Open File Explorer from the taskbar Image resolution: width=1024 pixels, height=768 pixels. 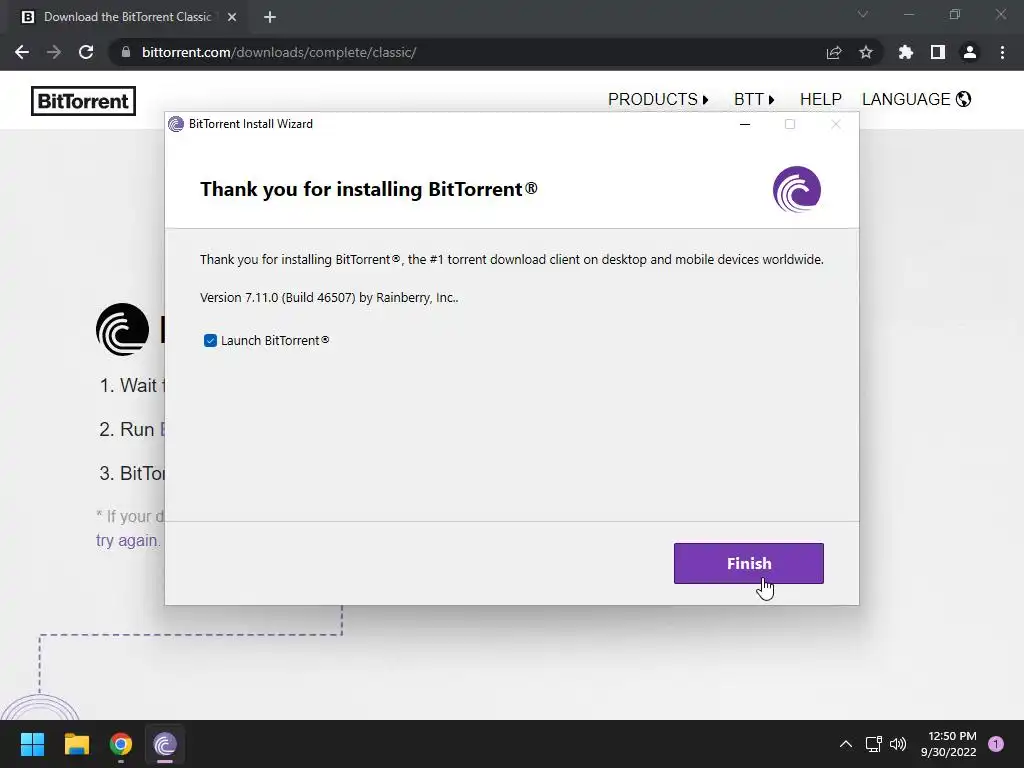(x=76, y=744)
